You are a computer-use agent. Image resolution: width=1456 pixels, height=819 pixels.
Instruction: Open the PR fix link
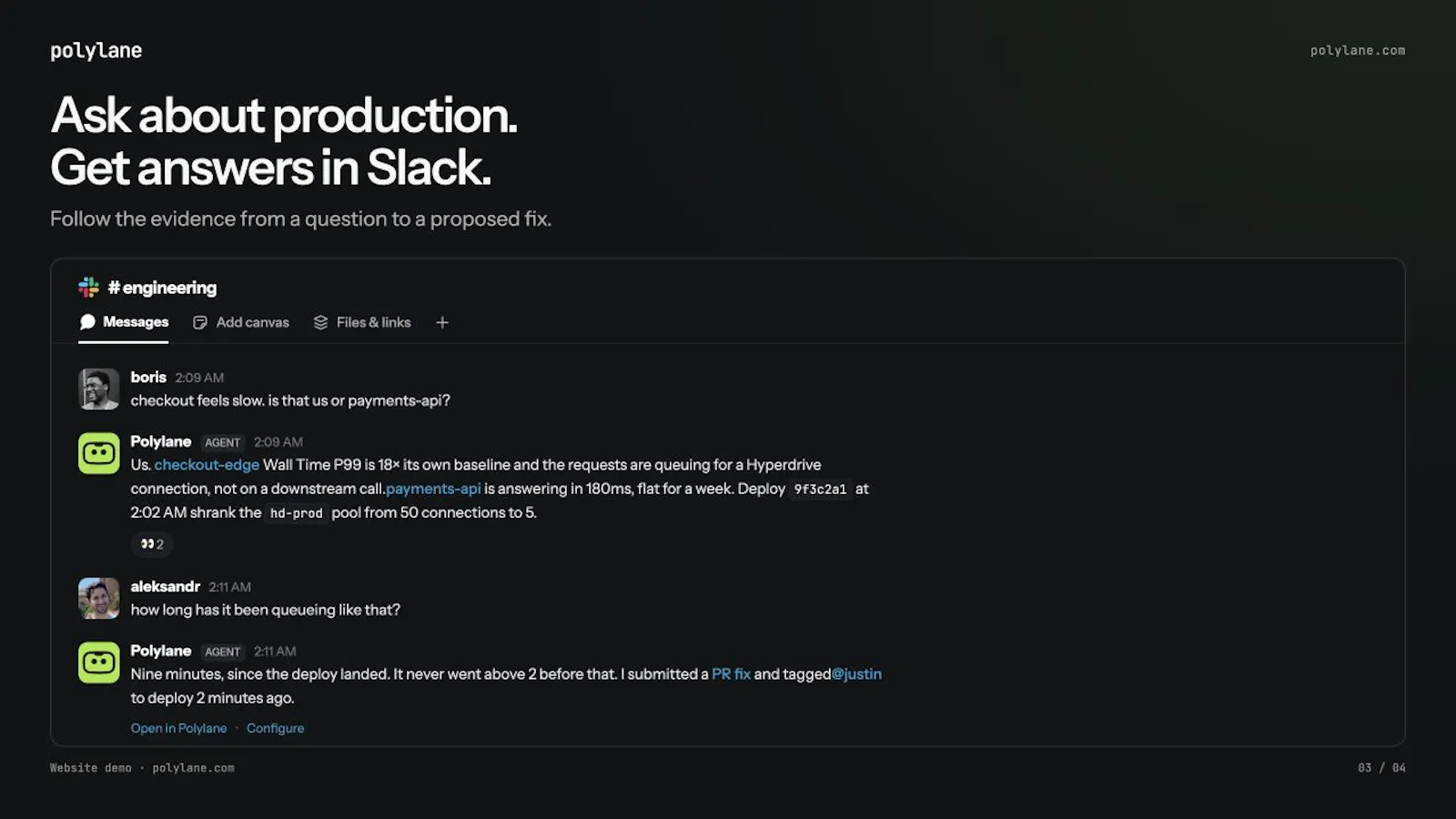point(731,674)
